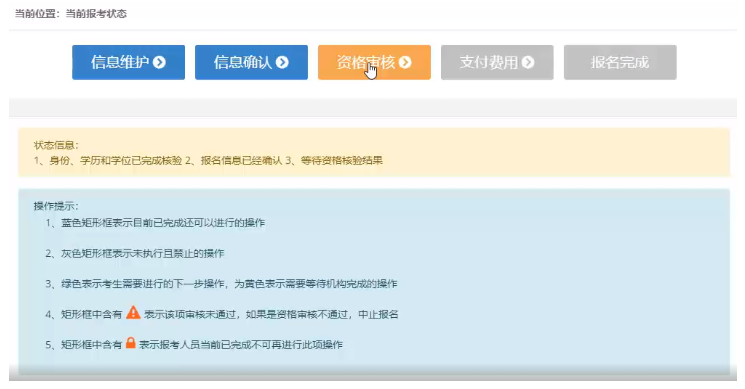Click the arrow icon on 支付费用
Viewport: 745px width, 389px height.
[528, 62]
